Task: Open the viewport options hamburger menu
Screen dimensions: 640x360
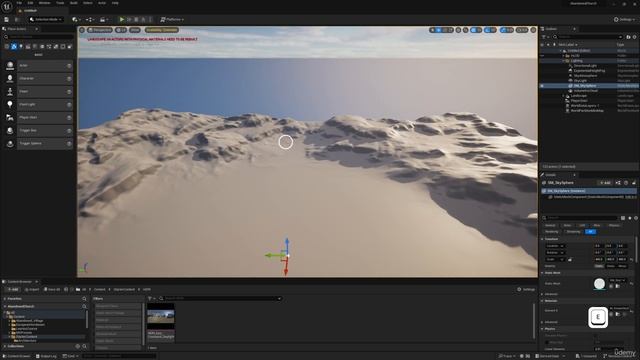Action: coord(82,30)
